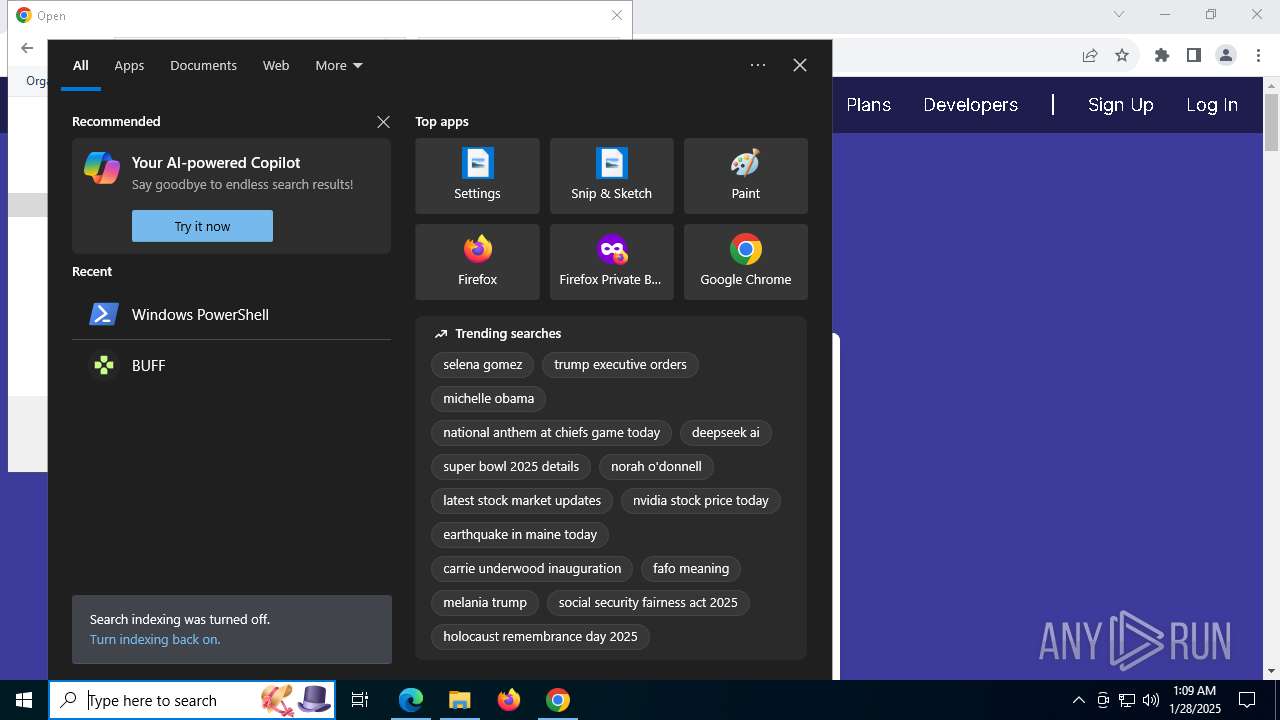Image resolution: width=1280 pixels, height=720 pixels.
Task: Go back in the Open dialog
Action: [27, 48]
